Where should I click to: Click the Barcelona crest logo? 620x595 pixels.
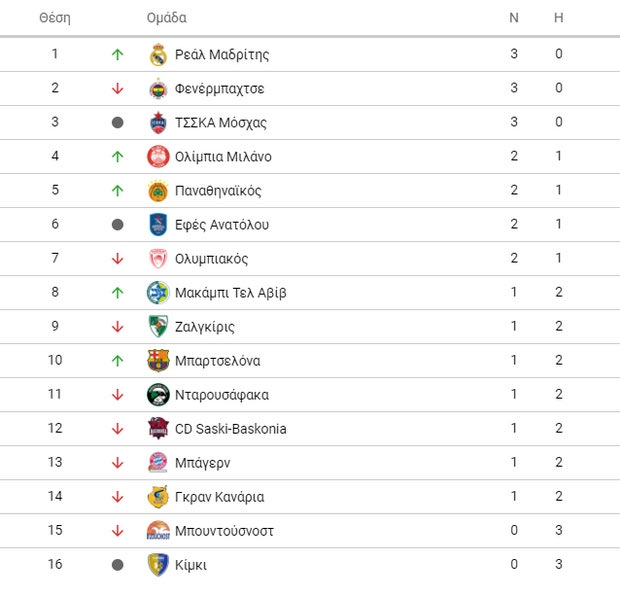[158, 361]
